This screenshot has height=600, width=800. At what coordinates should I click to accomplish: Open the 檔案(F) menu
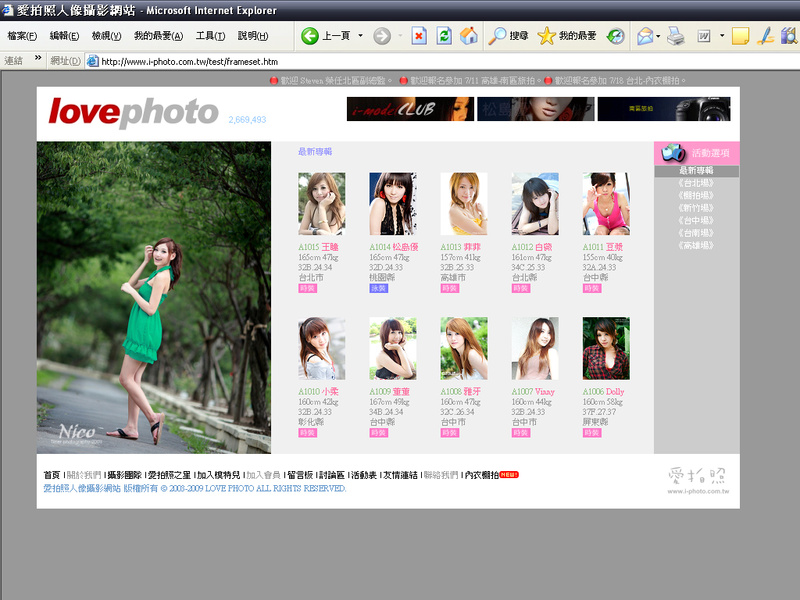[22, 36]
